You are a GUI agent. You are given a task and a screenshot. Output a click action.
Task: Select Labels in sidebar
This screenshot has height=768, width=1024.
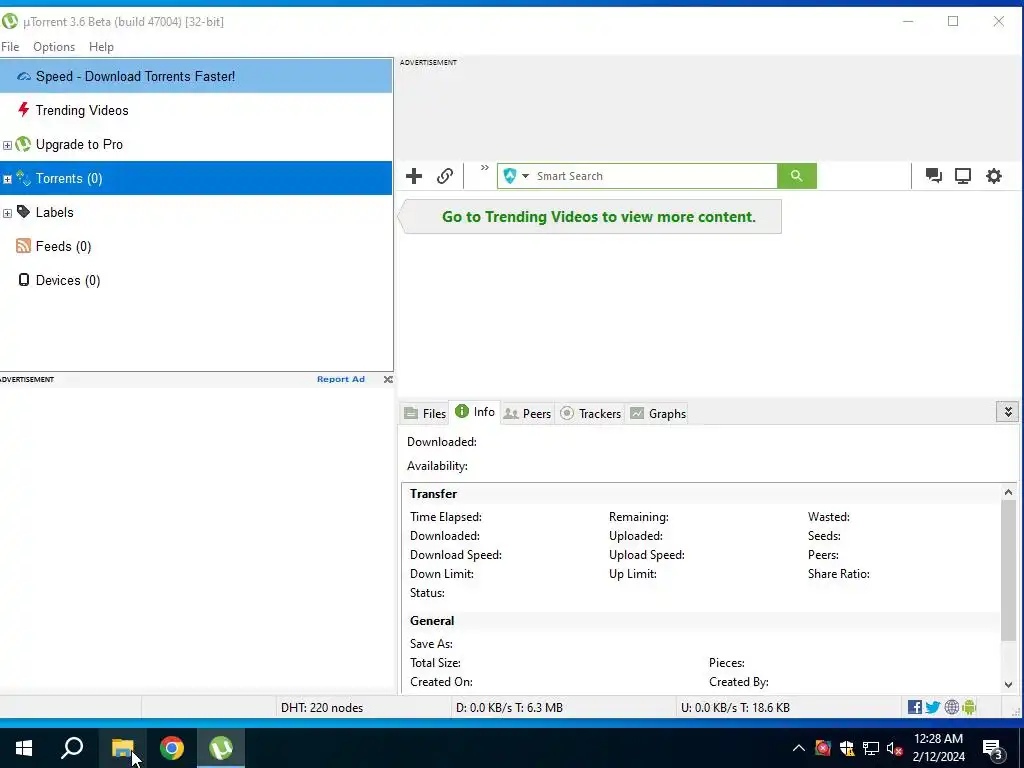pos(196,212)
